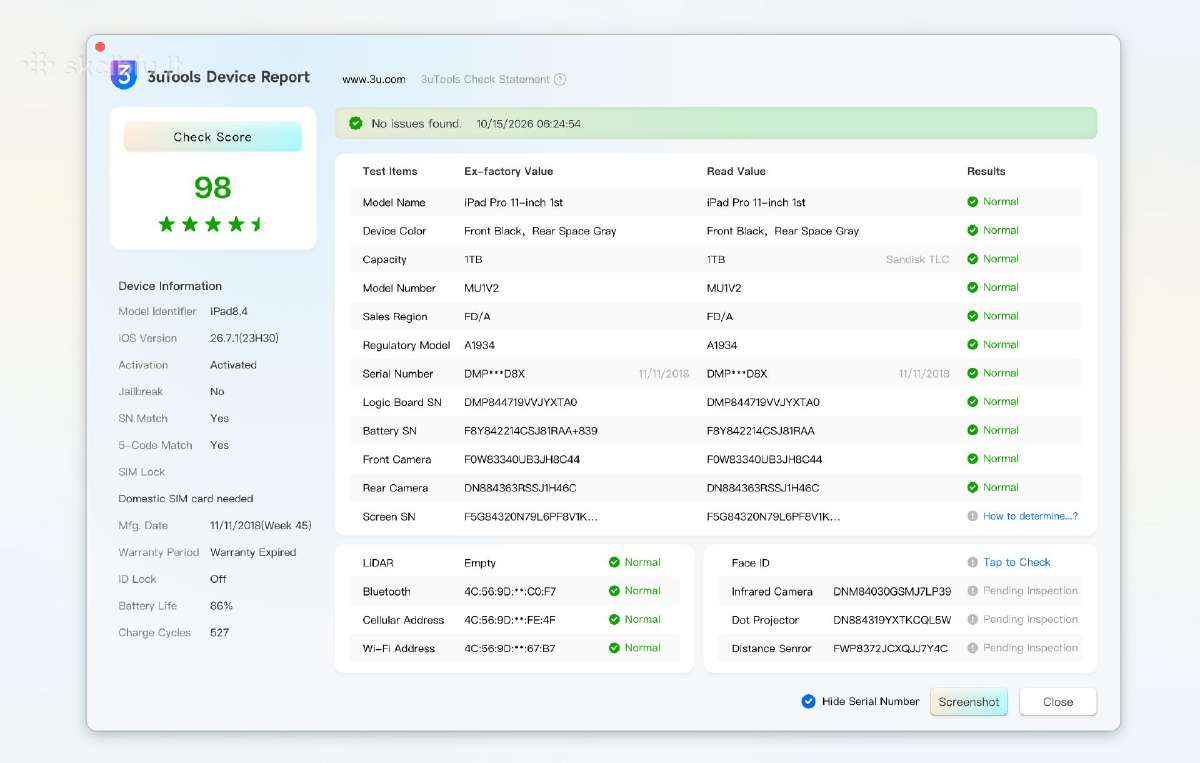
Task: Click the Sandisk TLC label
Action: tap(918, 260)
